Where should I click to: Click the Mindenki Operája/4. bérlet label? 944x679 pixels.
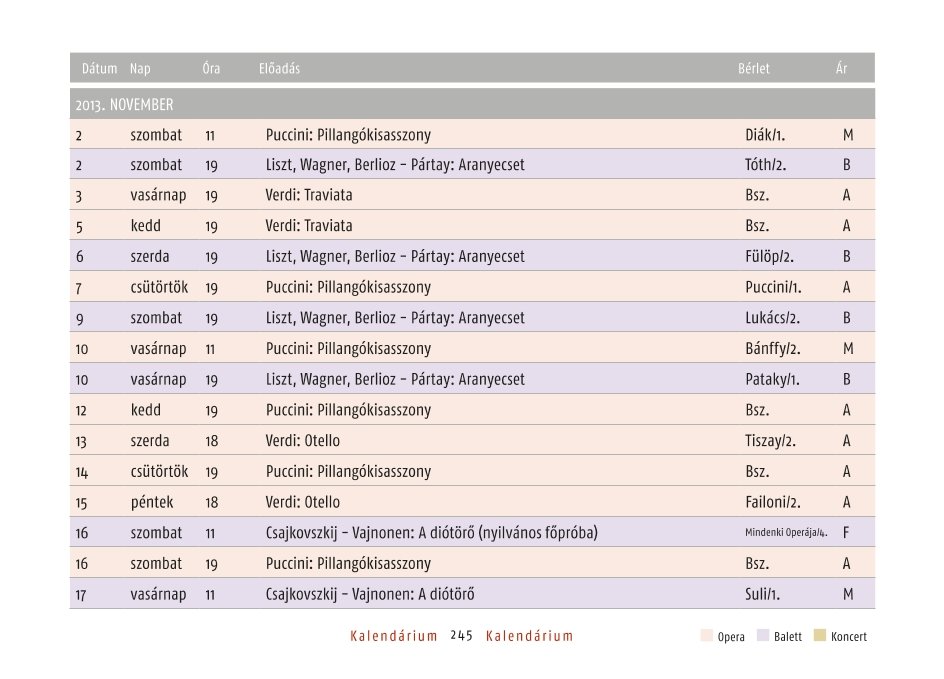(x=786, y=533)
